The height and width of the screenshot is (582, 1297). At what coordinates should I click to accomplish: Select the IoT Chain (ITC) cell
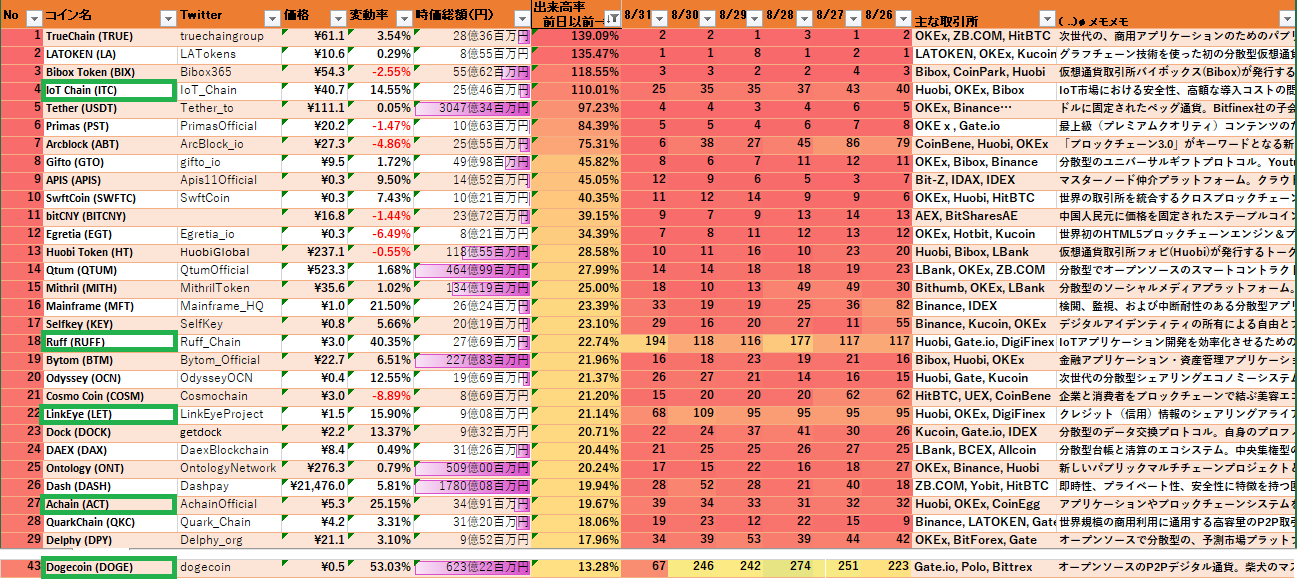click(109, 90)
